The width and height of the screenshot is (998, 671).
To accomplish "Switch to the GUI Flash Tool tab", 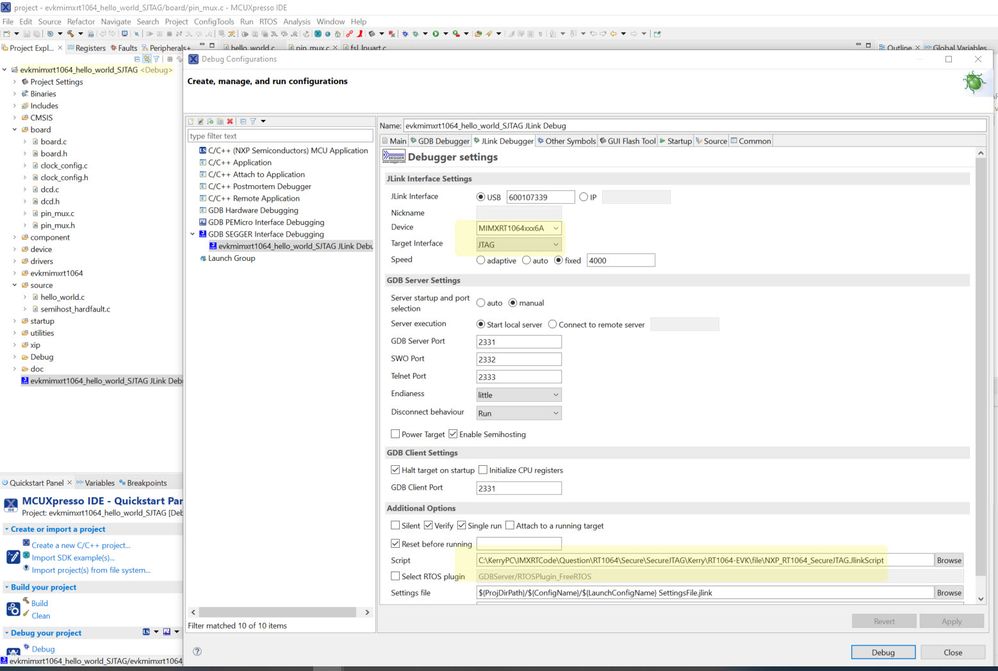I will (628, 141).
